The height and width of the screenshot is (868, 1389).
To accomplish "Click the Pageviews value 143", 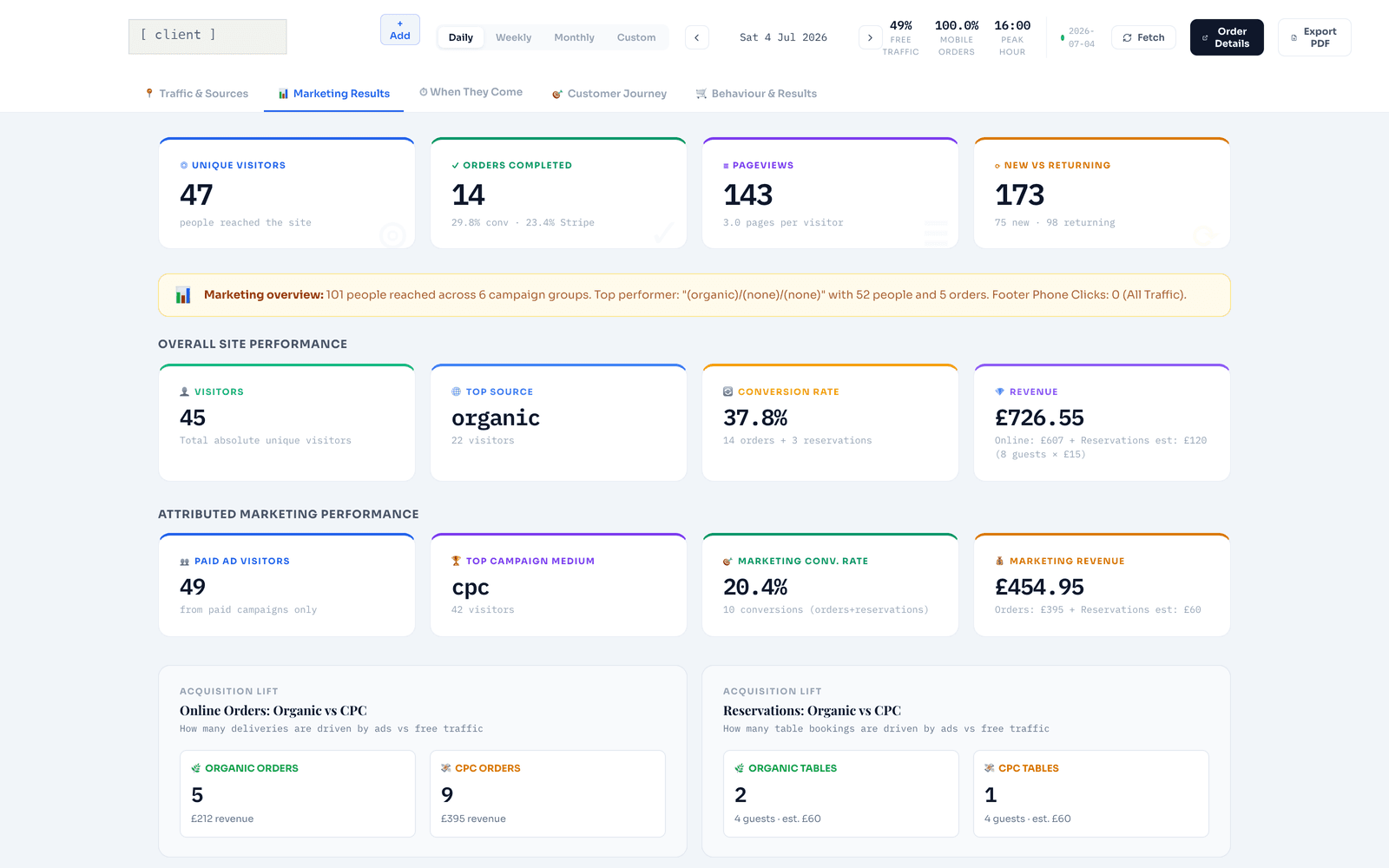I will pos(747,194).
